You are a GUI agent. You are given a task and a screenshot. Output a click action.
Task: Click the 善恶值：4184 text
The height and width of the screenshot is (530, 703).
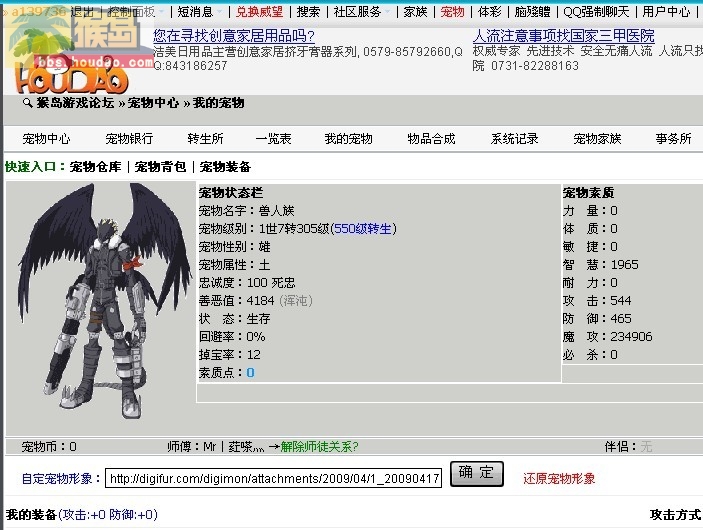[256, 300]
